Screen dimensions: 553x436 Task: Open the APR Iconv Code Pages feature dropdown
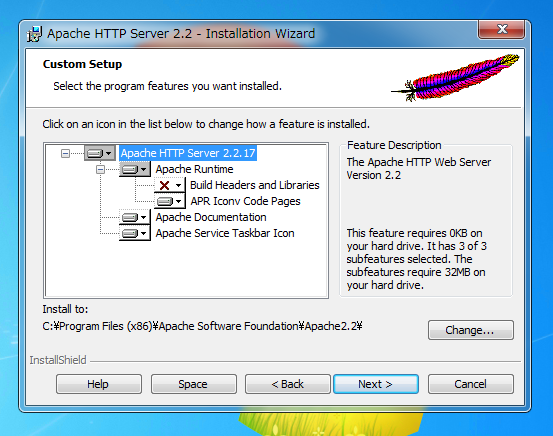click(170, 201)
